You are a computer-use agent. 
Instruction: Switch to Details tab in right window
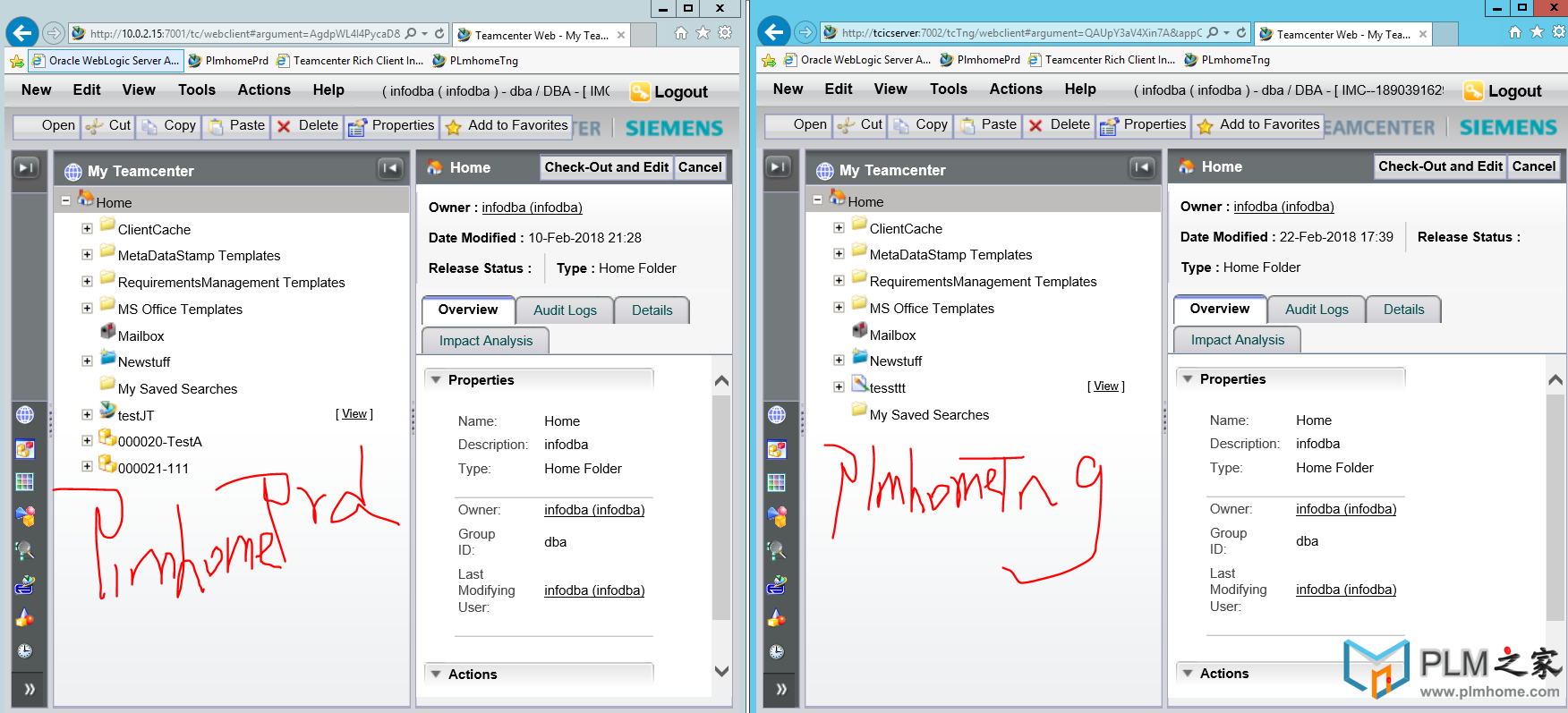point(1403,310)
